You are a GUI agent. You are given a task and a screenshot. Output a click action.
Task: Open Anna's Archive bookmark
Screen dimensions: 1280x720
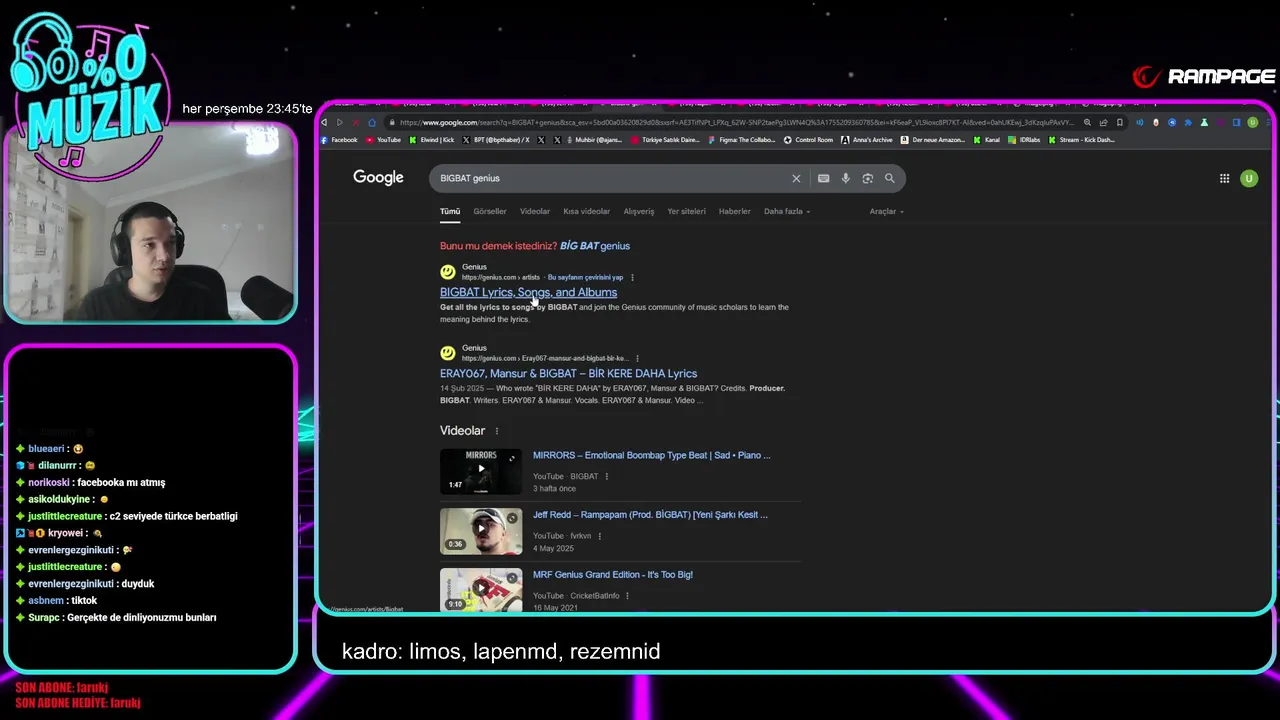coord(867,140)
